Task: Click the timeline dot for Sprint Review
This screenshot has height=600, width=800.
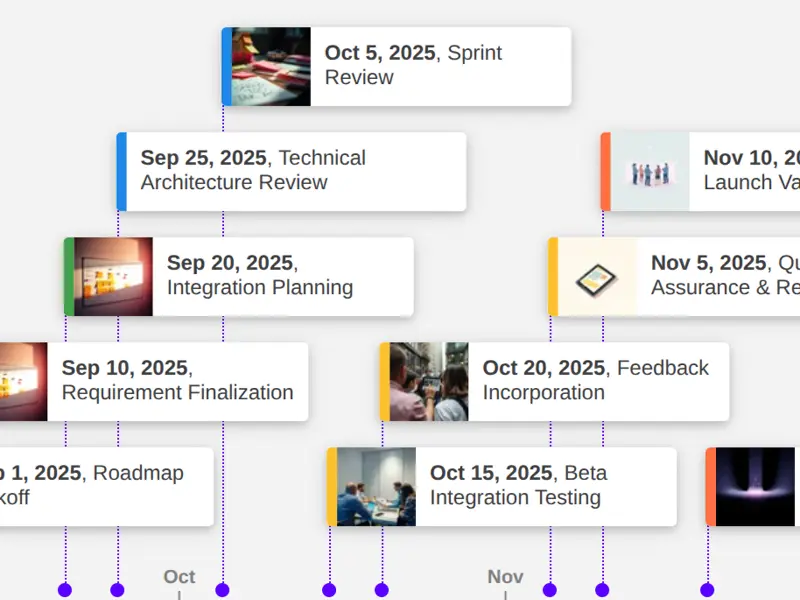Action: [223, 590]
